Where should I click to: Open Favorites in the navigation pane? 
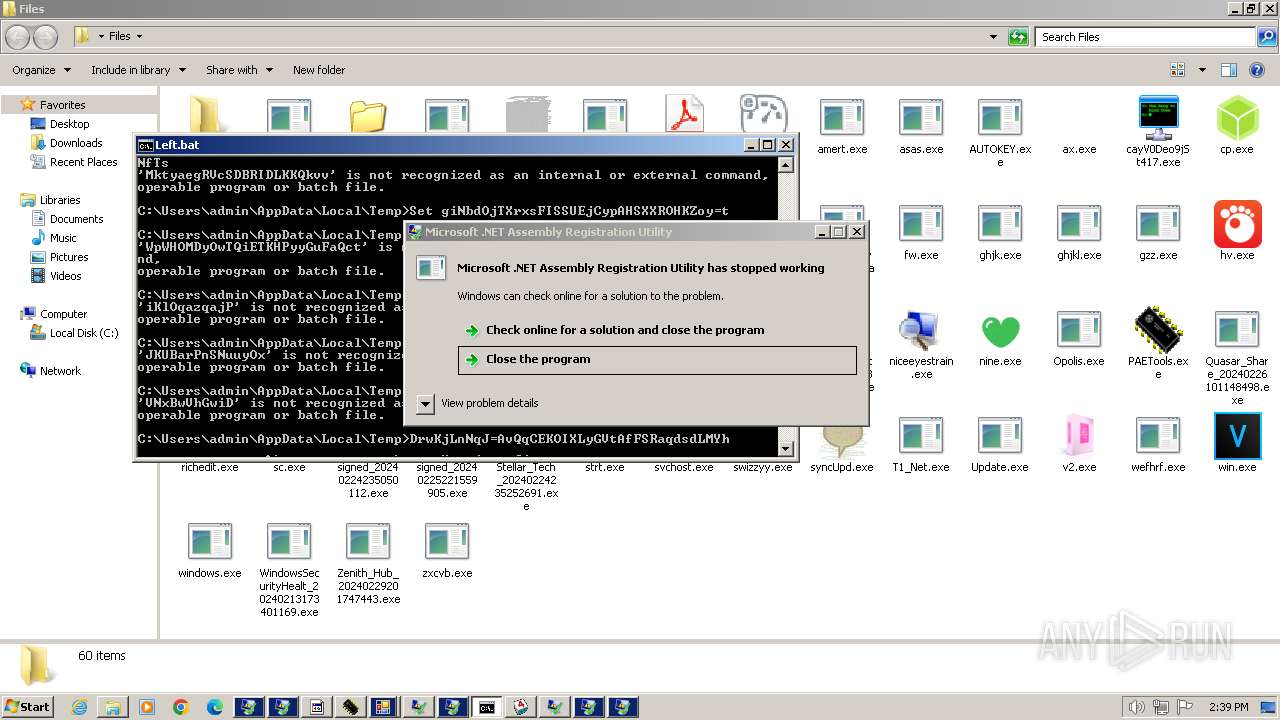(62, 105)
